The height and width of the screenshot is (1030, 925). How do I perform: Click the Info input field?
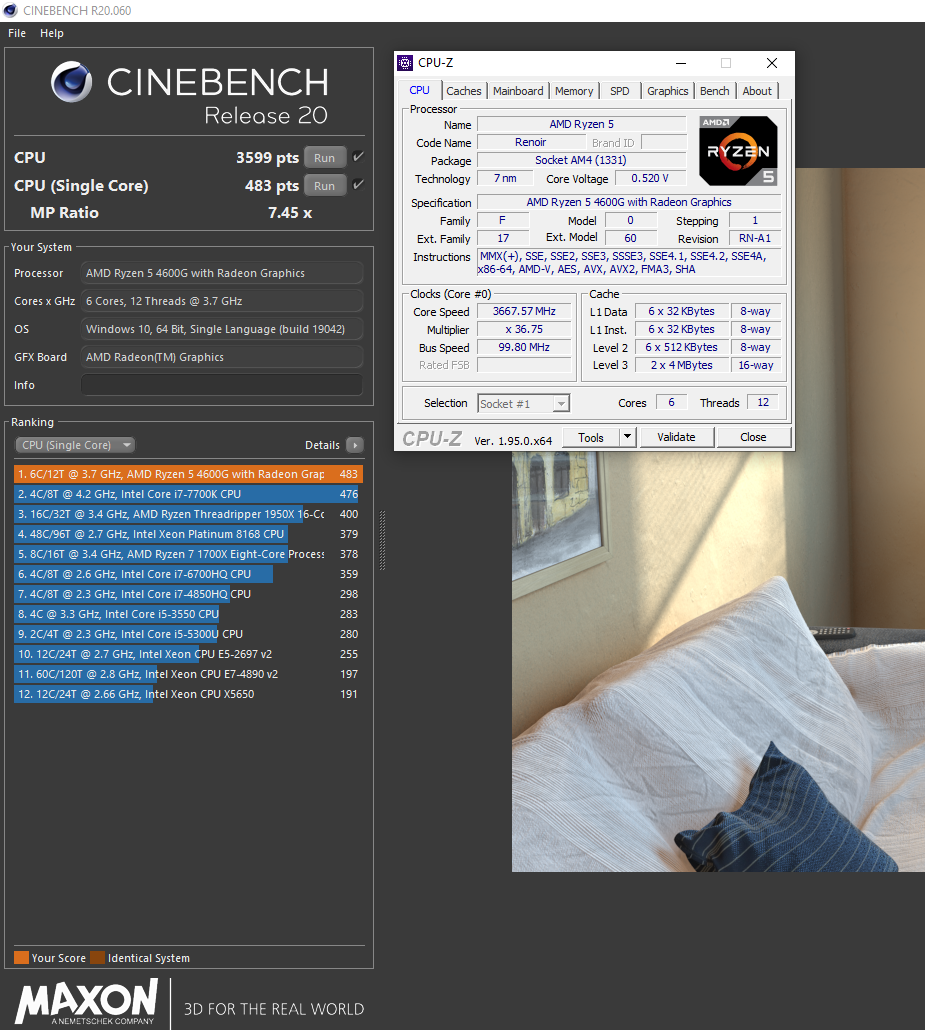221,385
